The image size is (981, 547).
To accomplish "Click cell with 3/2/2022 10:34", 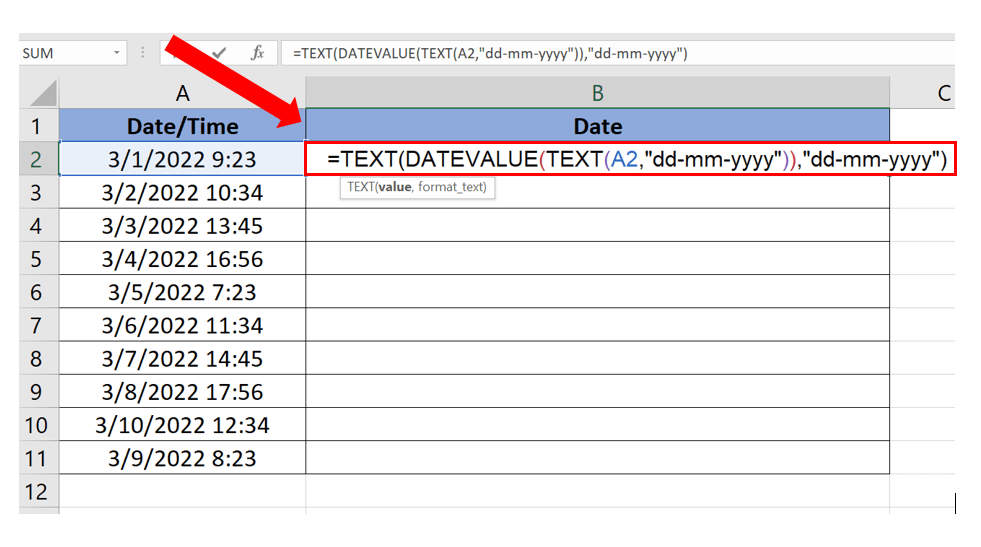I will (182, 193).
